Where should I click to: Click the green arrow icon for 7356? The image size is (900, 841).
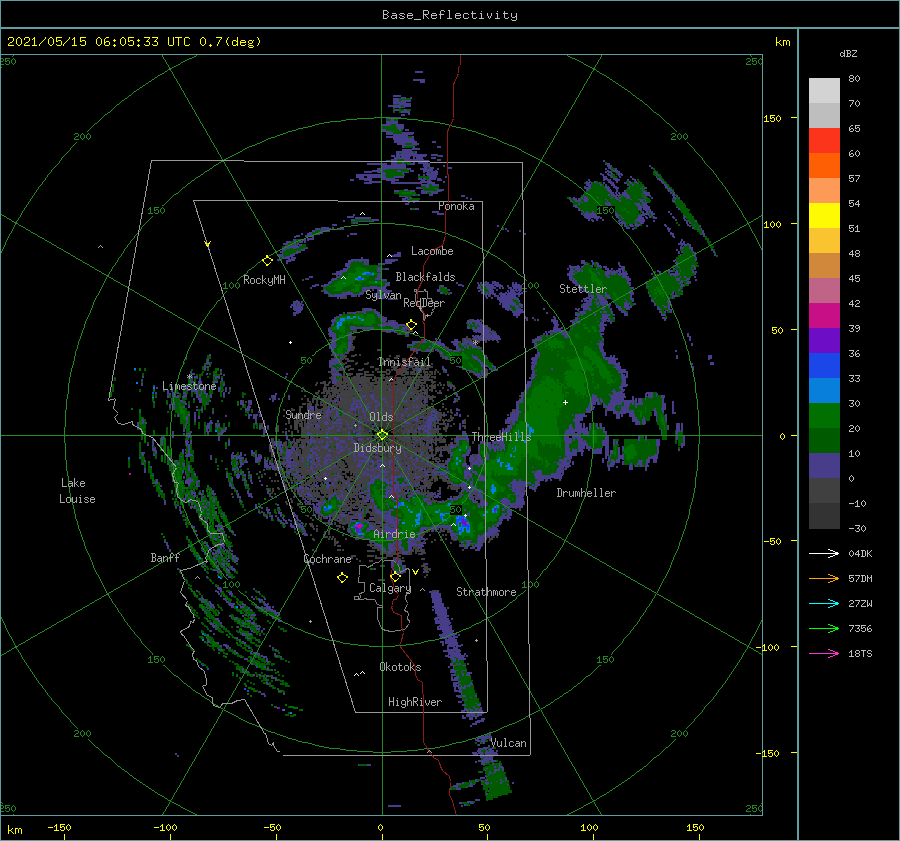tap(824, 629)
